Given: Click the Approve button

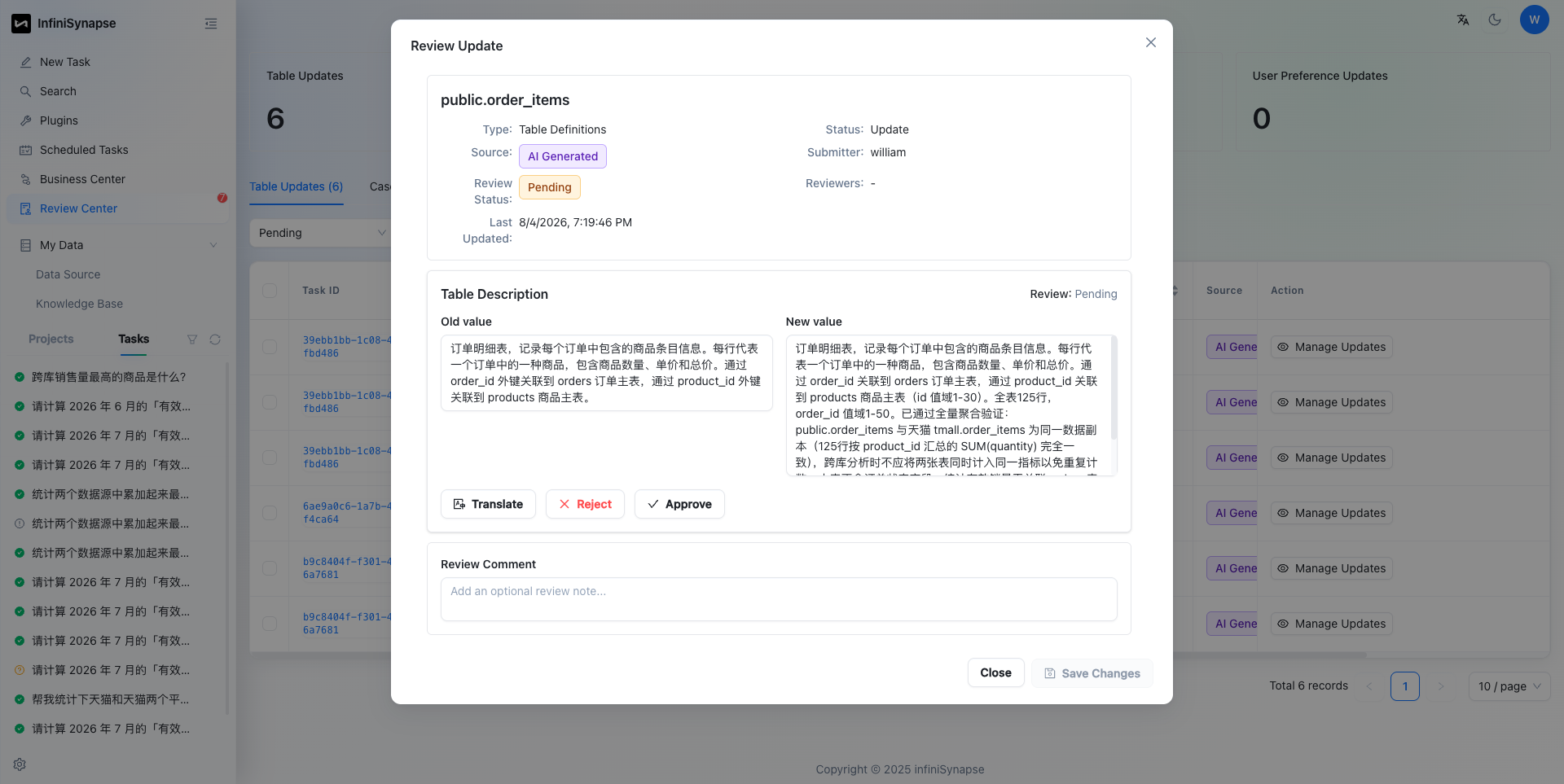Looking at the screenshot, I should pyautogui.click(x=679, y=504).
